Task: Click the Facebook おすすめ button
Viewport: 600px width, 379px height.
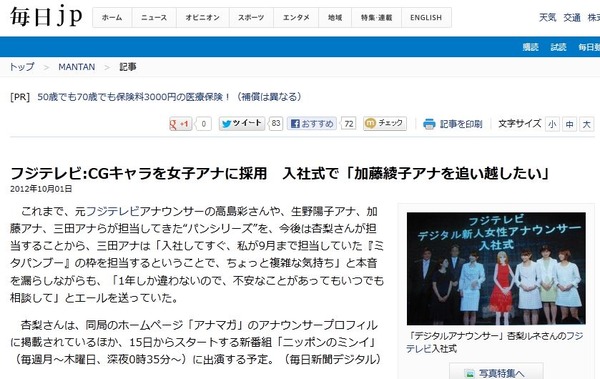Action: click(x=312, y=123)
